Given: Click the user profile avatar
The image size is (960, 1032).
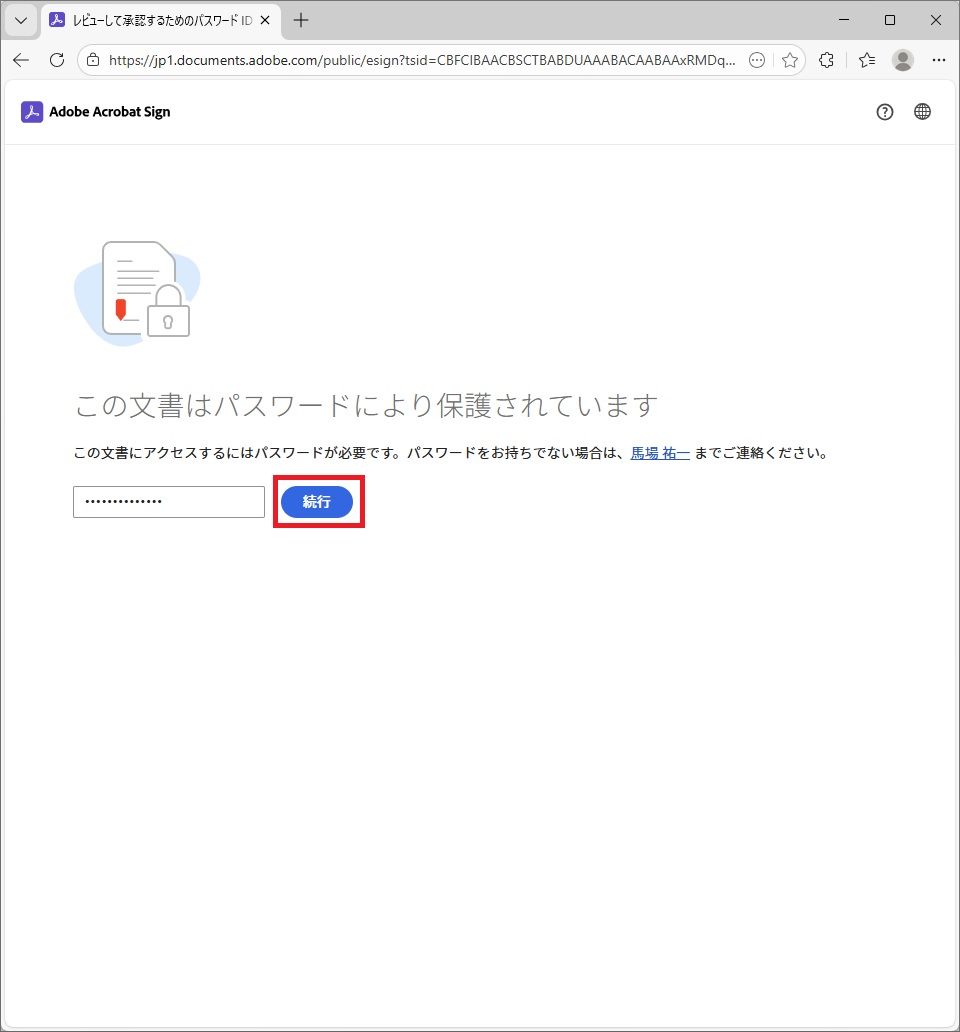Looking at the screenshot, I should (x=903, y=60).
